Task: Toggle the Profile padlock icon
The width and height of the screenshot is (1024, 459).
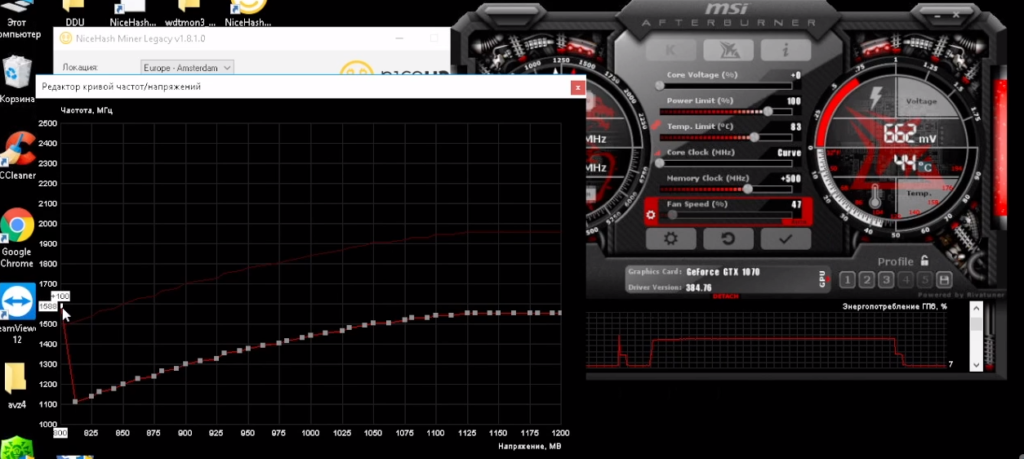Action: tap(925, 261)
